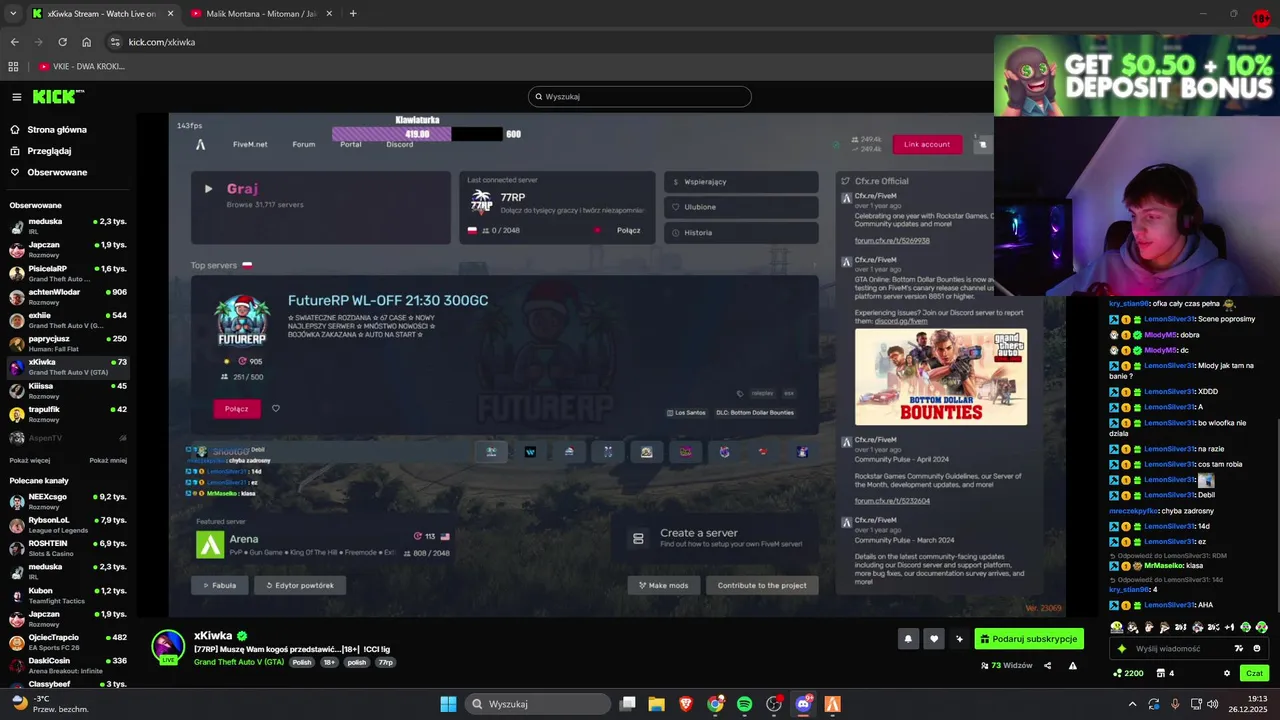This screenshot has width=1280, height=720.
Task: Click xKiwka channel avatar below the stream
Action: tap(168, 646)
